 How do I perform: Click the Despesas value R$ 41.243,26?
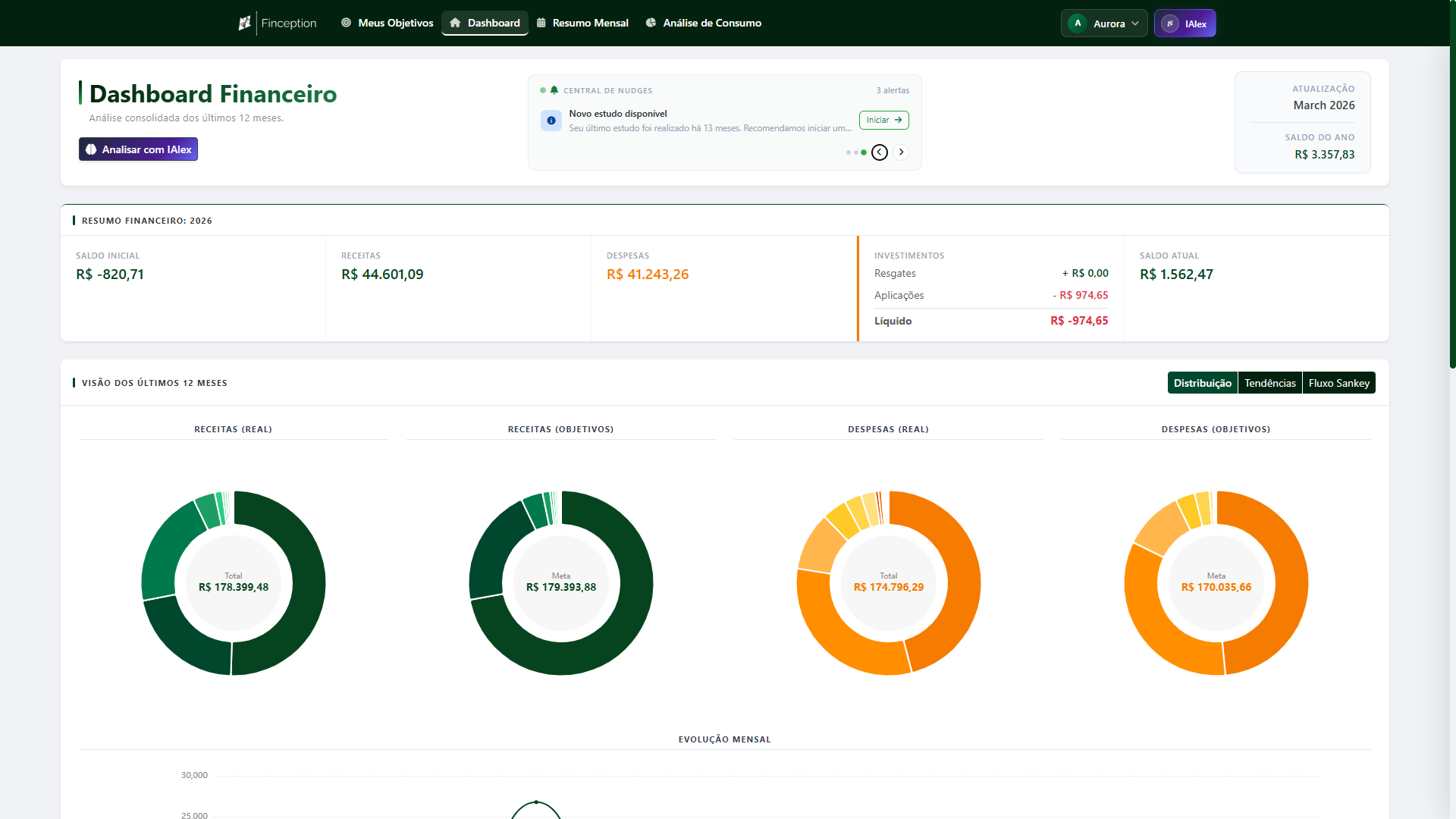coord(648,275)
